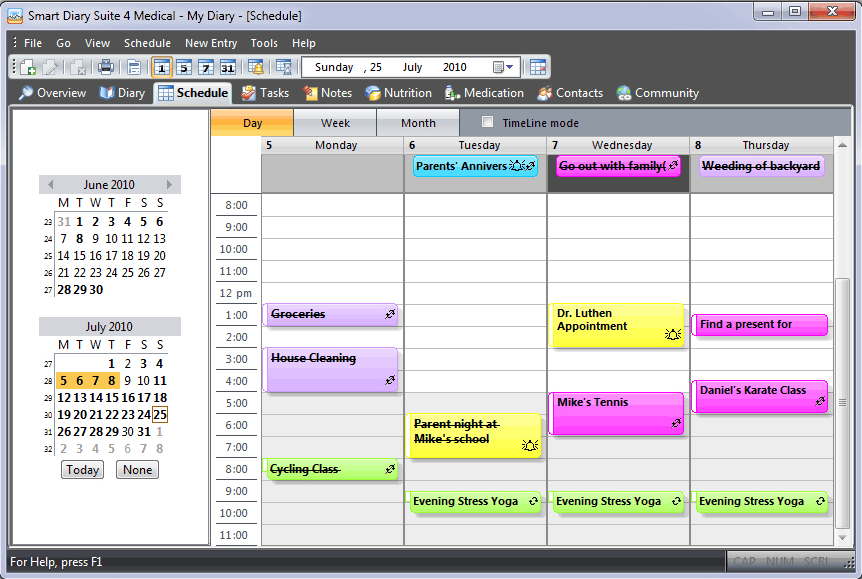
Task: Select the Dr. Luthen Appointment entry
Action: click(616, 325)
